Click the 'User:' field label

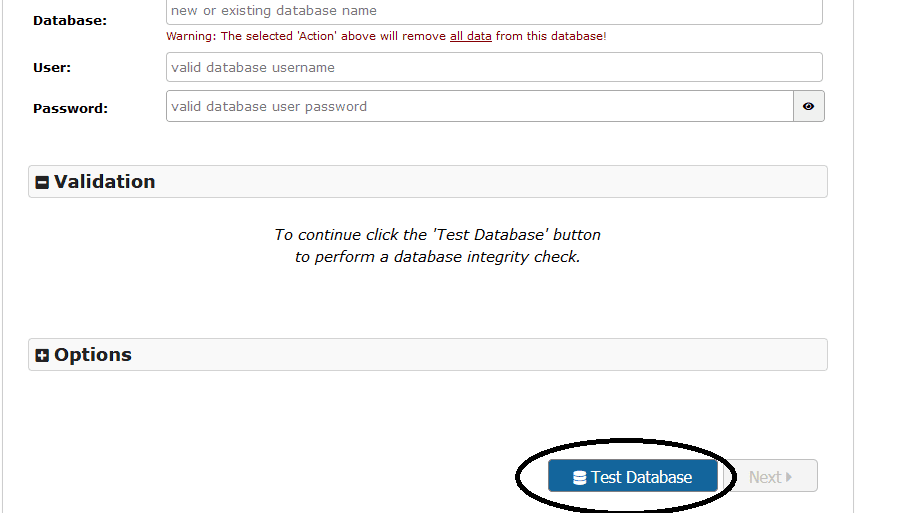click(x=52, y=68)
